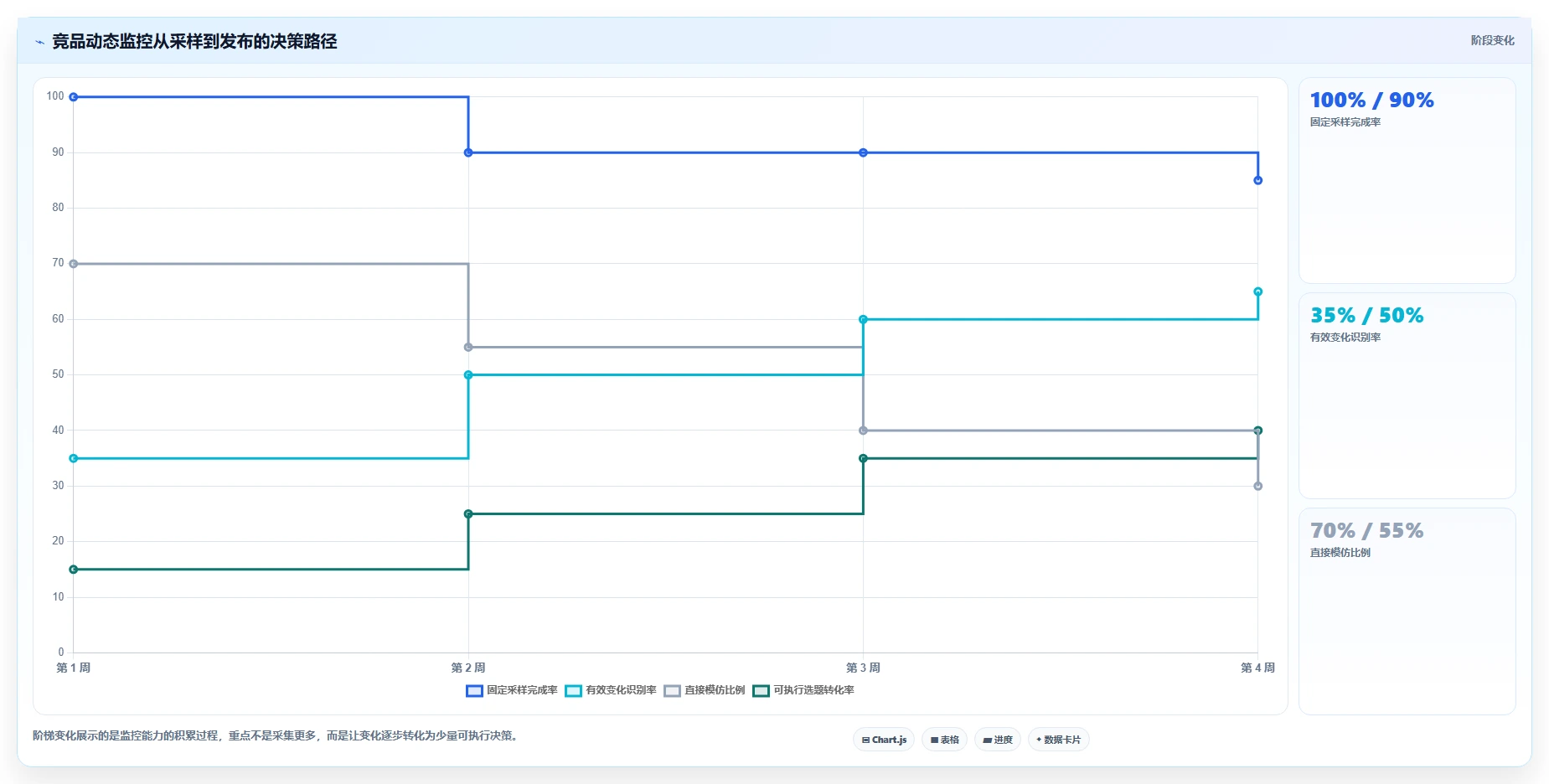
Task: Select green data point at 40 for 第 4 周
Action: 1257,431
